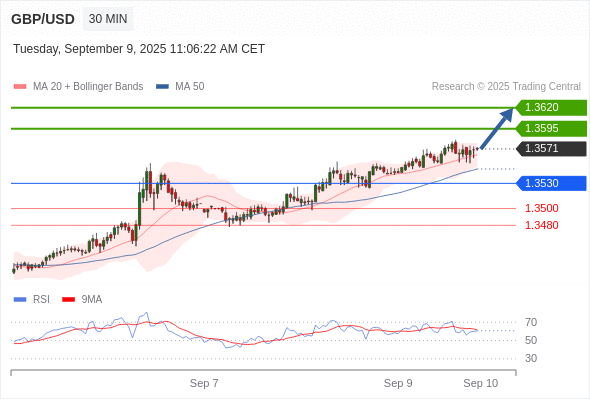This screenshot has height=400, width=590.
Task: Click the red 9MA legend swatch
Action: tap(68, 300)
